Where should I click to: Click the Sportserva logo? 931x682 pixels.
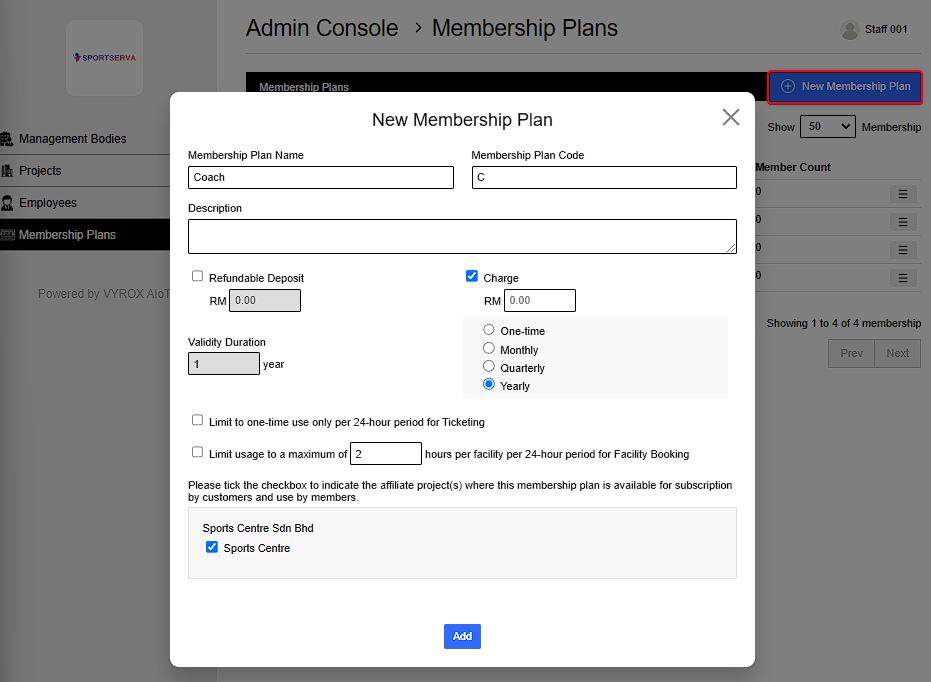click(104, 57)
